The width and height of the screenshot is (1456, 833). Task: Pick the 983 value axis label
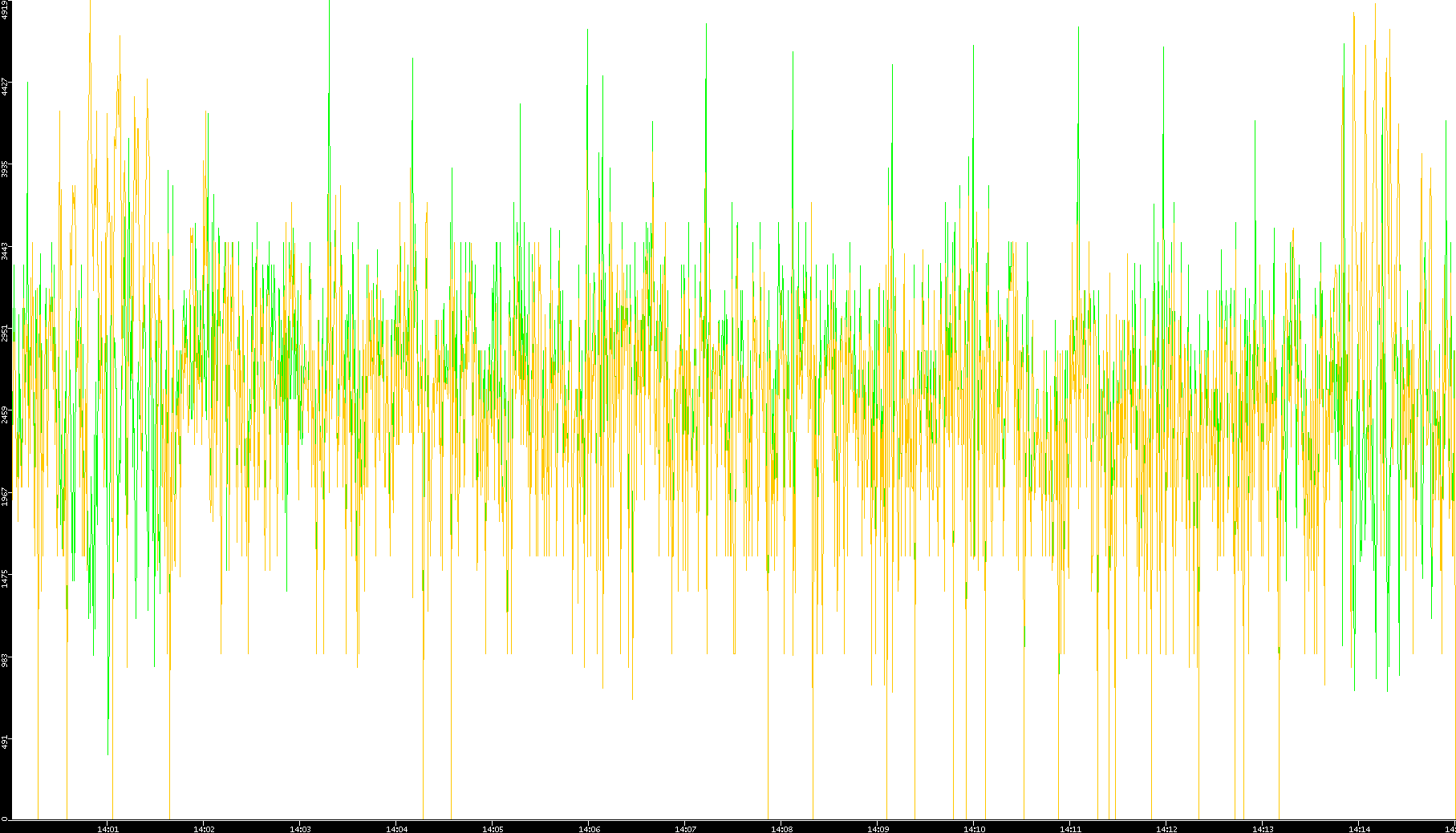point(6,660)
